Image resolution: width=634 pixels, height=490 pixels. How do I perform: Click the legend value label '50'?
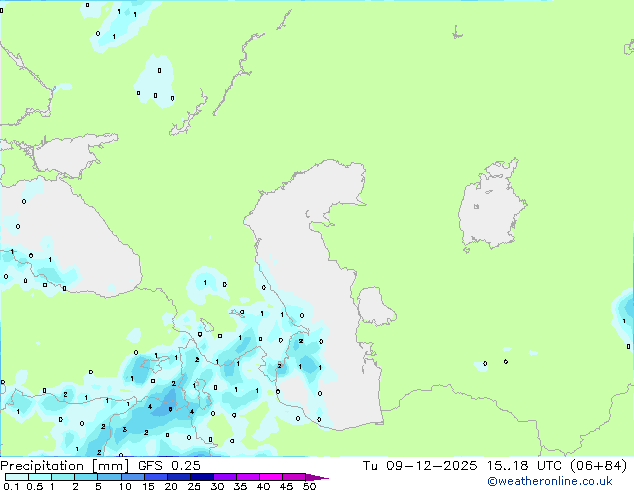point(309,486)
